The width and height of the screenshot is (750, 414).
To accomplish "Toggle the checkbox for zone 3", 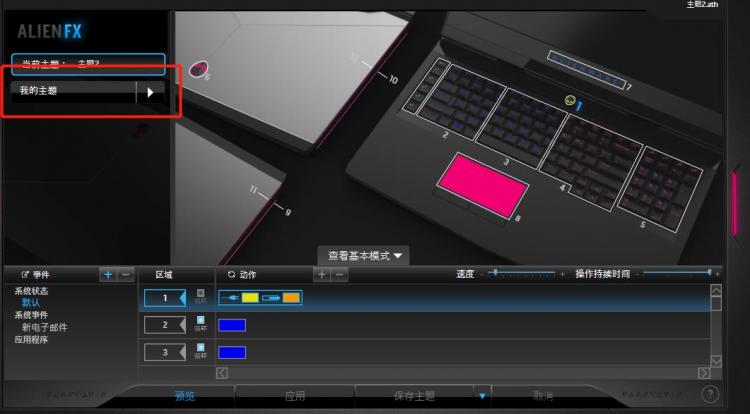I will 201,348.
